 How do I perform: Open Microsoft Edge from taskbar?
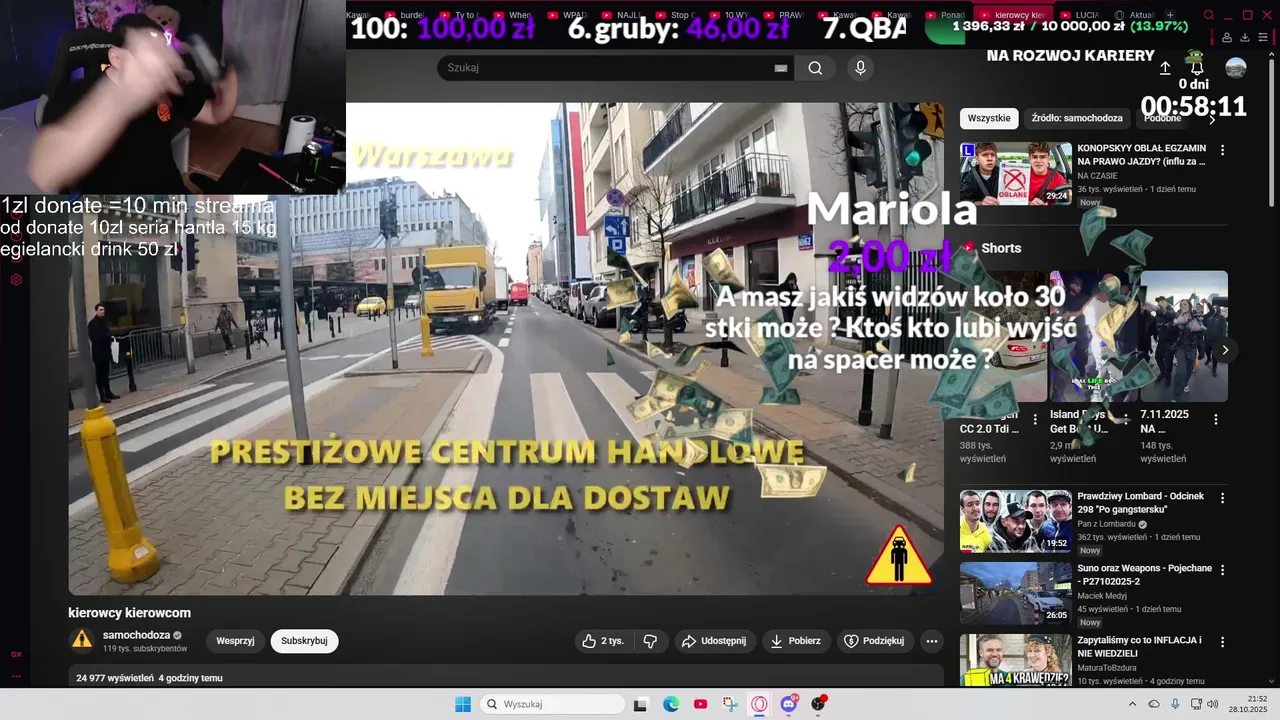(671, 704)
